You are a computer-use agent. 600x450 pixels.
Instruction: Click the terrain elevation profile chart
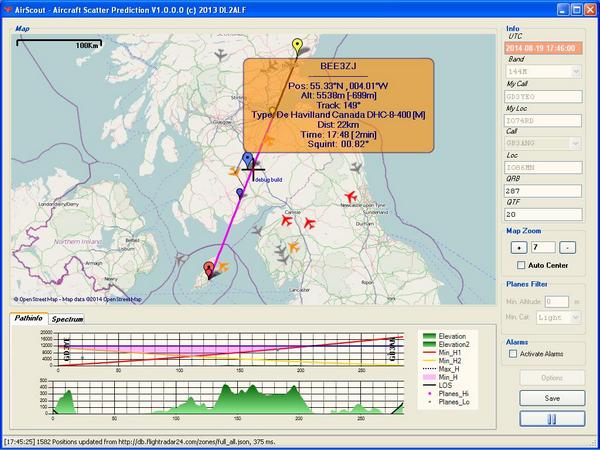tap(228, 397)
